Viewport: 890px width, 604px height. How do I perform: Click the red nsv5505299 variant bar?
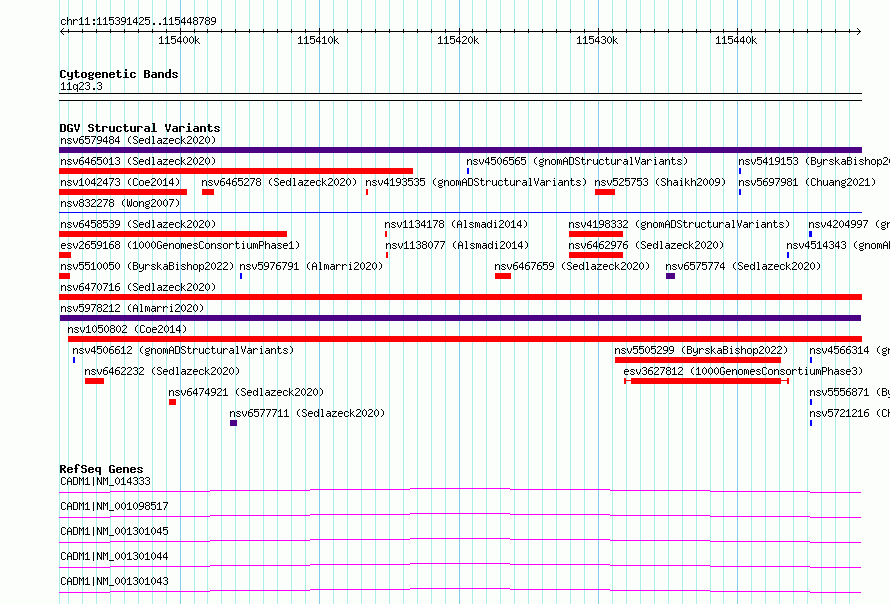click(x=698, y=360)
